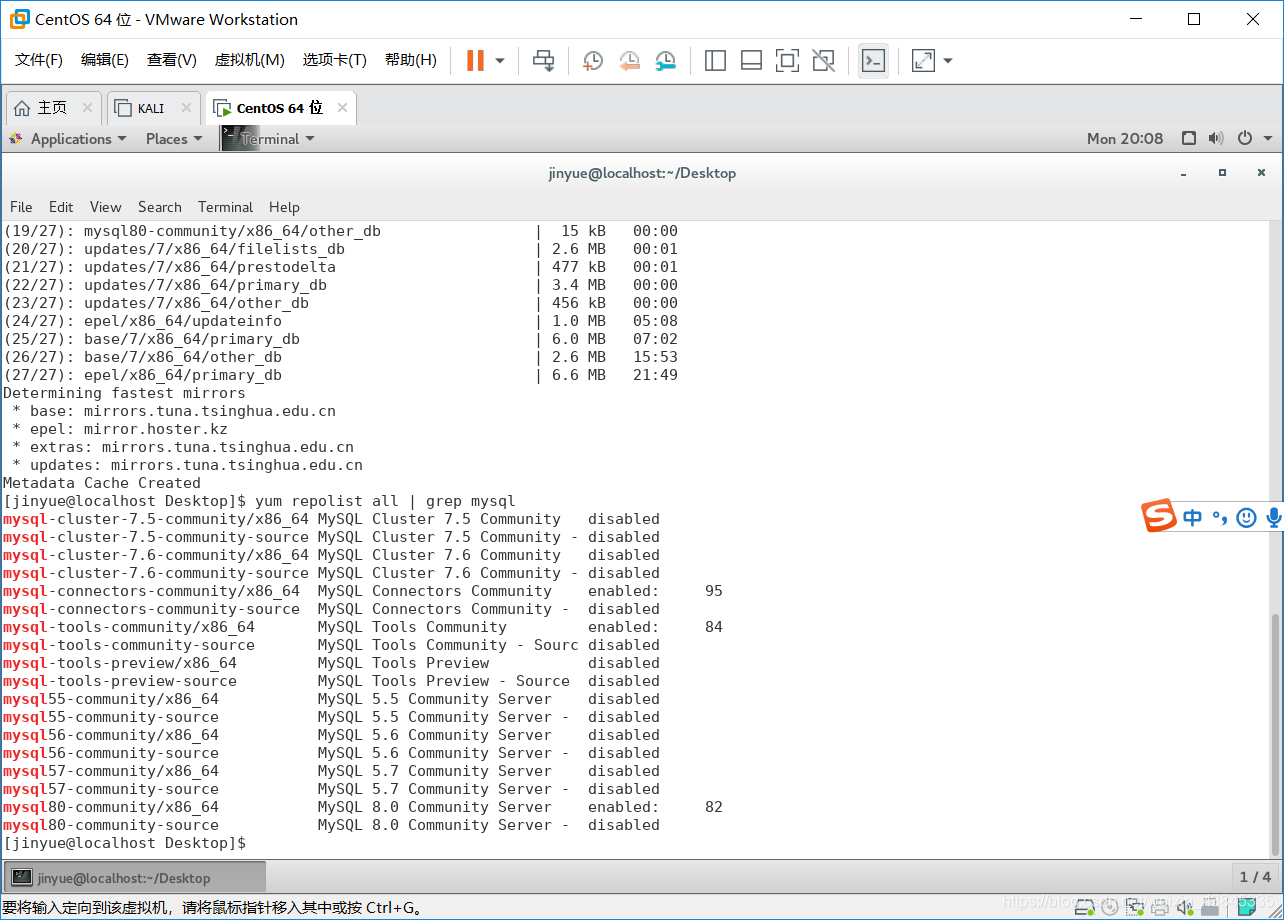Click the GNOME screen indicator icon
Screen dimensions: 1284x920
tap(1189, 139)
